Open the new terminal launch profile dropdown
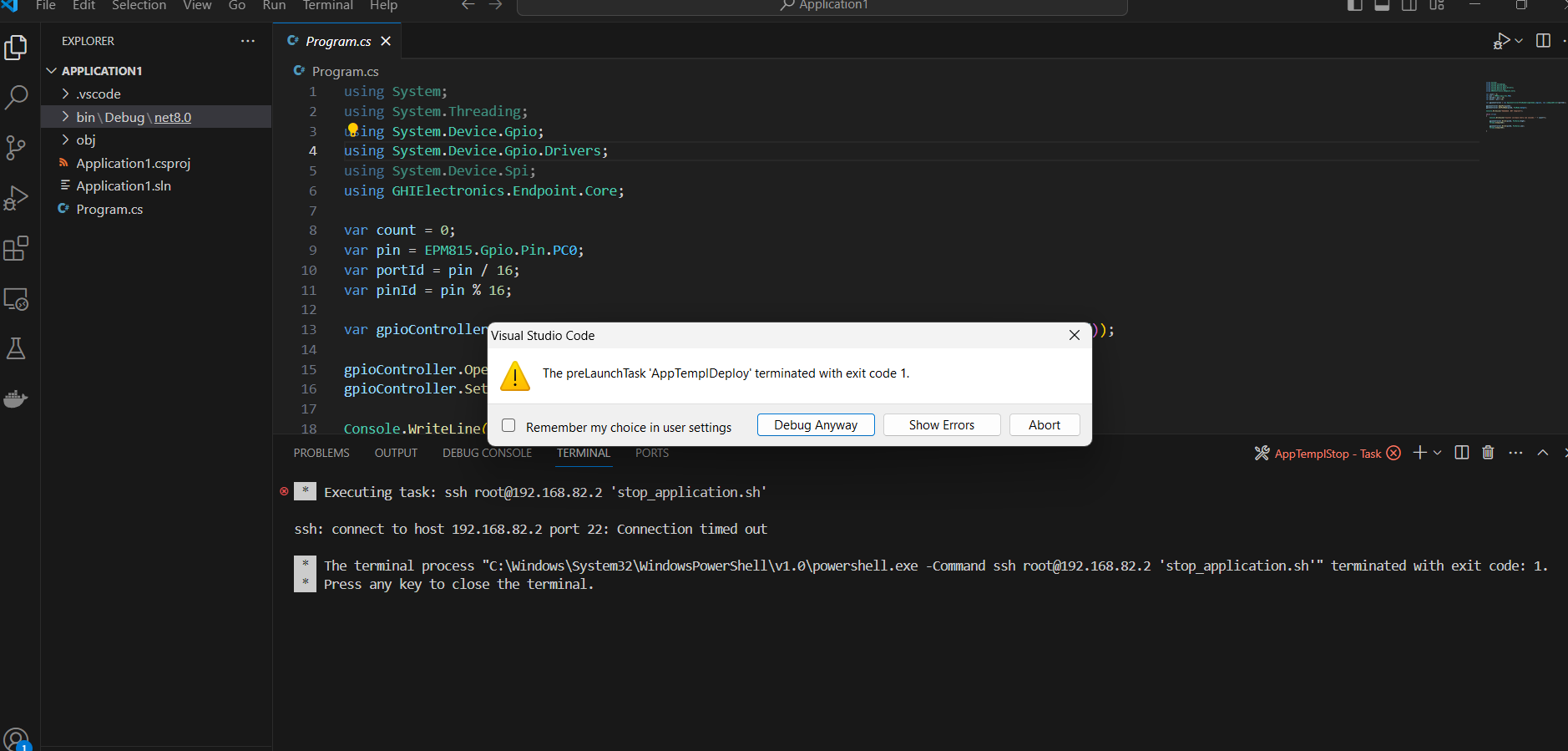The width and height of the screenshot is (1568, 751). (1438, 453)
